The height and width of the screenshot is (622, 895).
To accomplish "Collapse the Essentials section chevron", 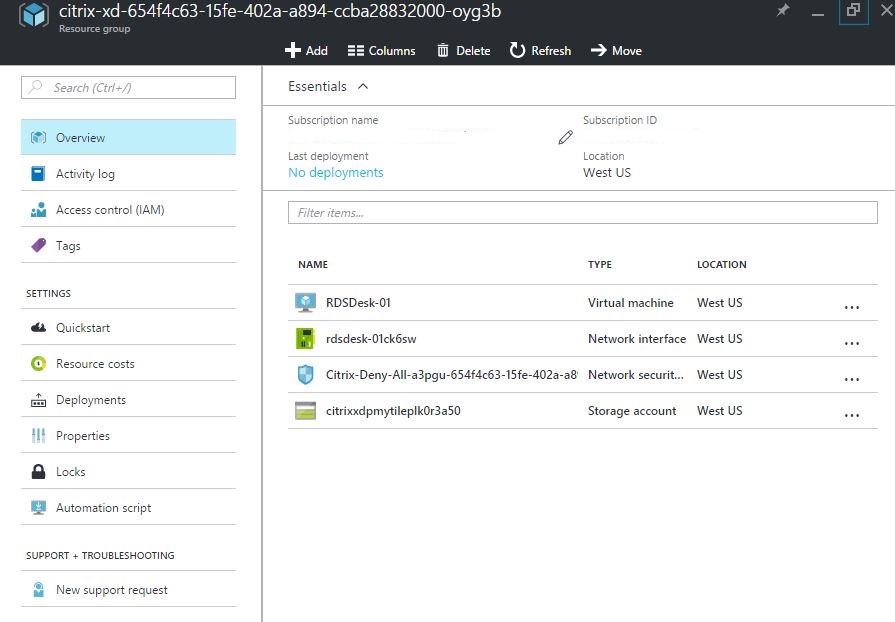I will (362, 87).
